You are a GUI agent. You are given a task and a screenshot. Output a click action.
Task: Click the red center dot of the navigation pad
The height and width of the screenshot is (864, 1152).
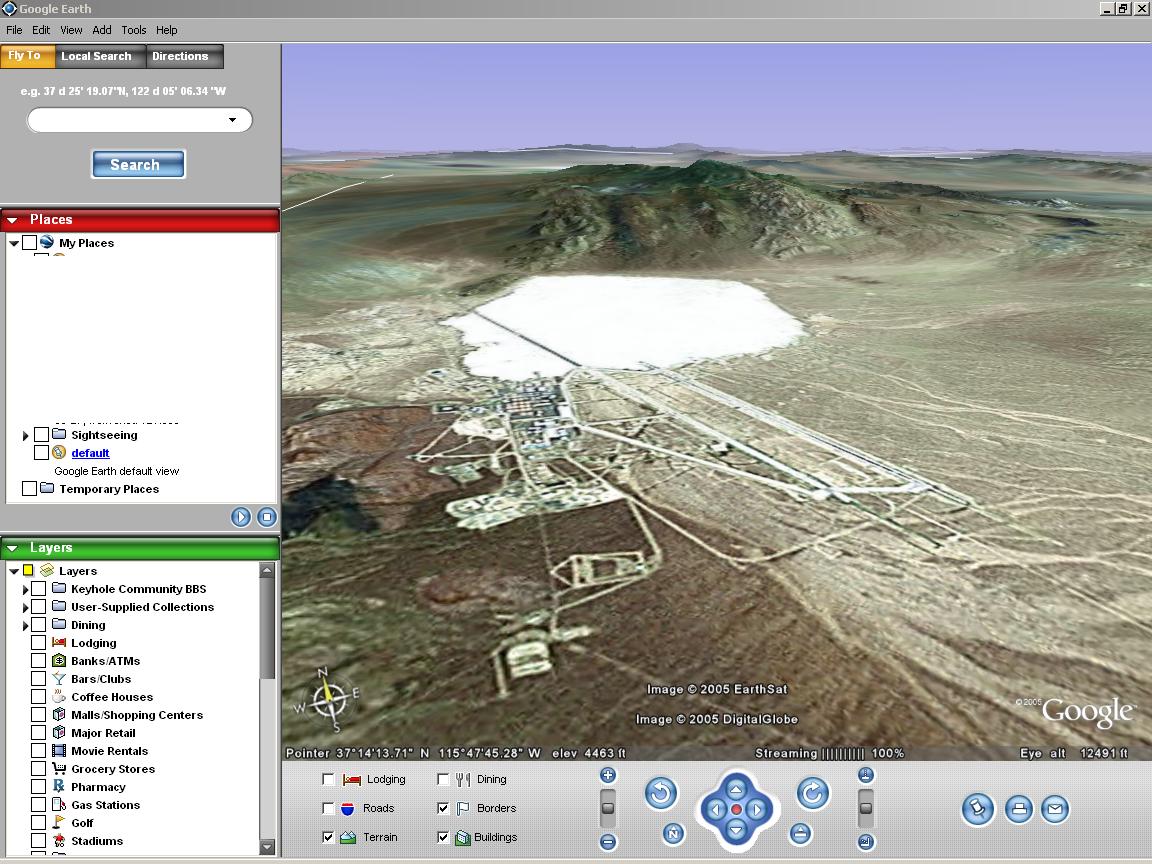tap(736, 810)
